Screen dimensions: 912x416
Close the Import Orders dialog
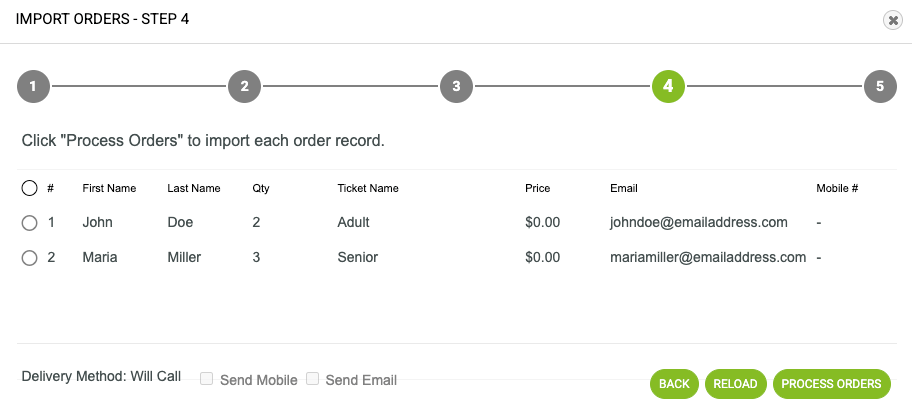click(893, 20)
